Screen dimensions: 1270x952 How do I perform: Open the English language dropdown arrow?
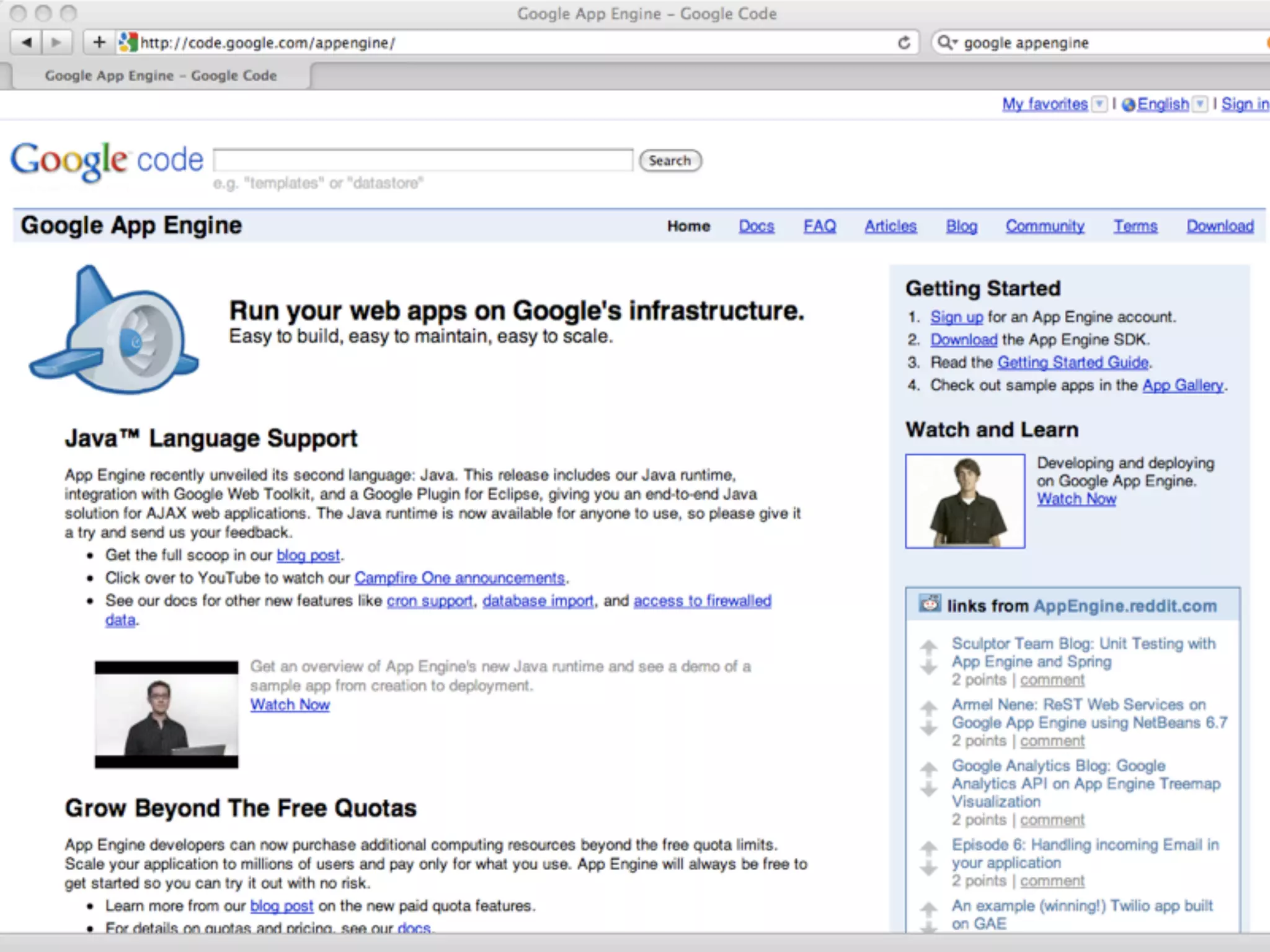point(1201,104)
